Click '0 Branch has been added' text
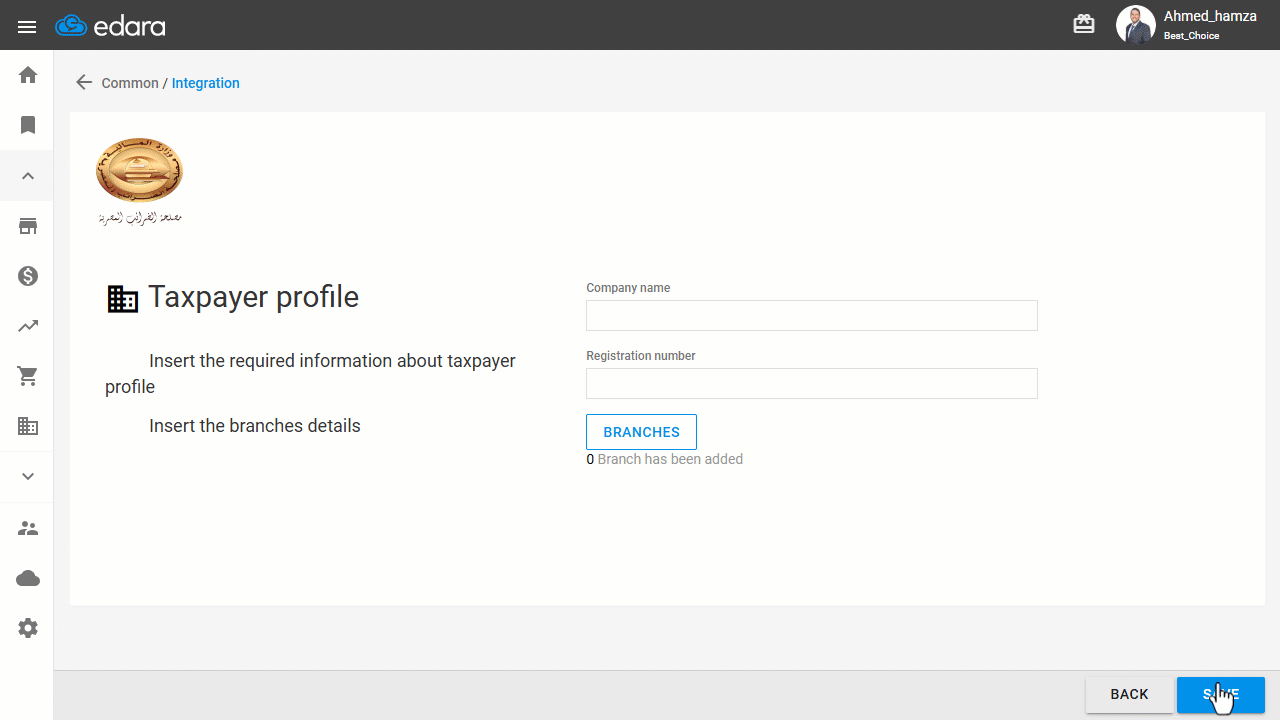This screenshot has height=720, width=1280. (x=665, y=459)
